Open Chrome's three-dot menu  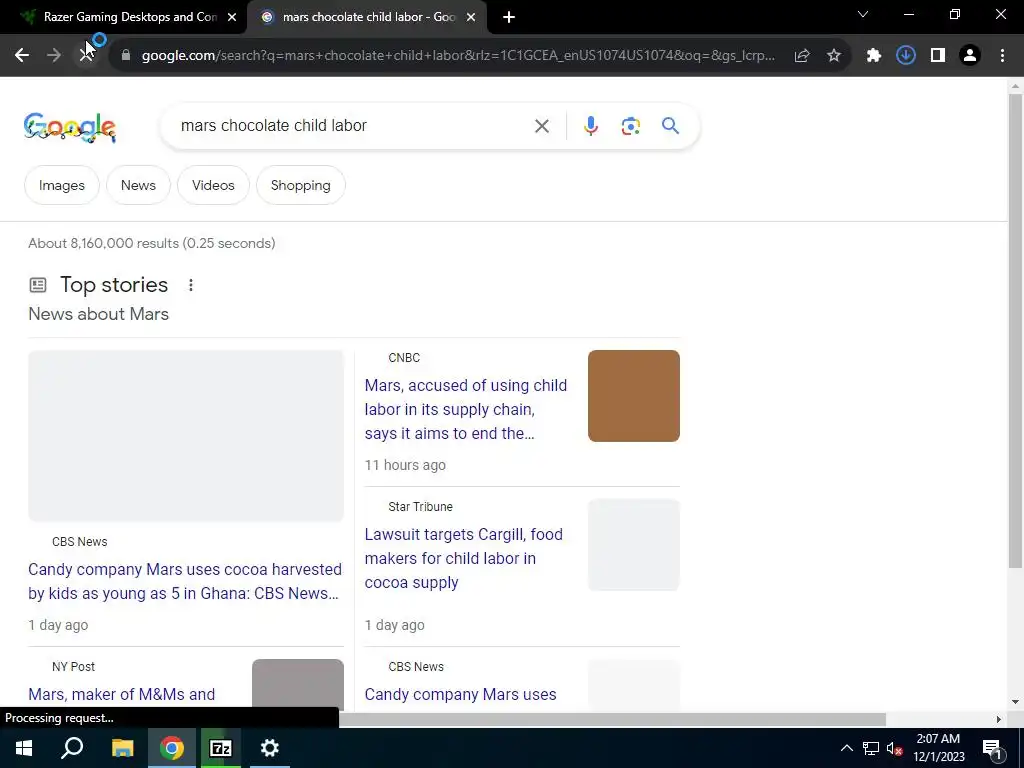[1002, 56]
